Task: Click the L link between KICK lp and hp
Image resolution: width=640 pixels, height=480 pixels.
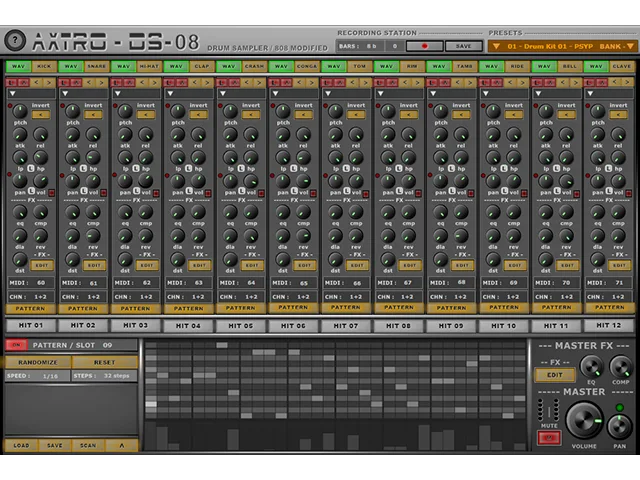Action: (31, 168)
